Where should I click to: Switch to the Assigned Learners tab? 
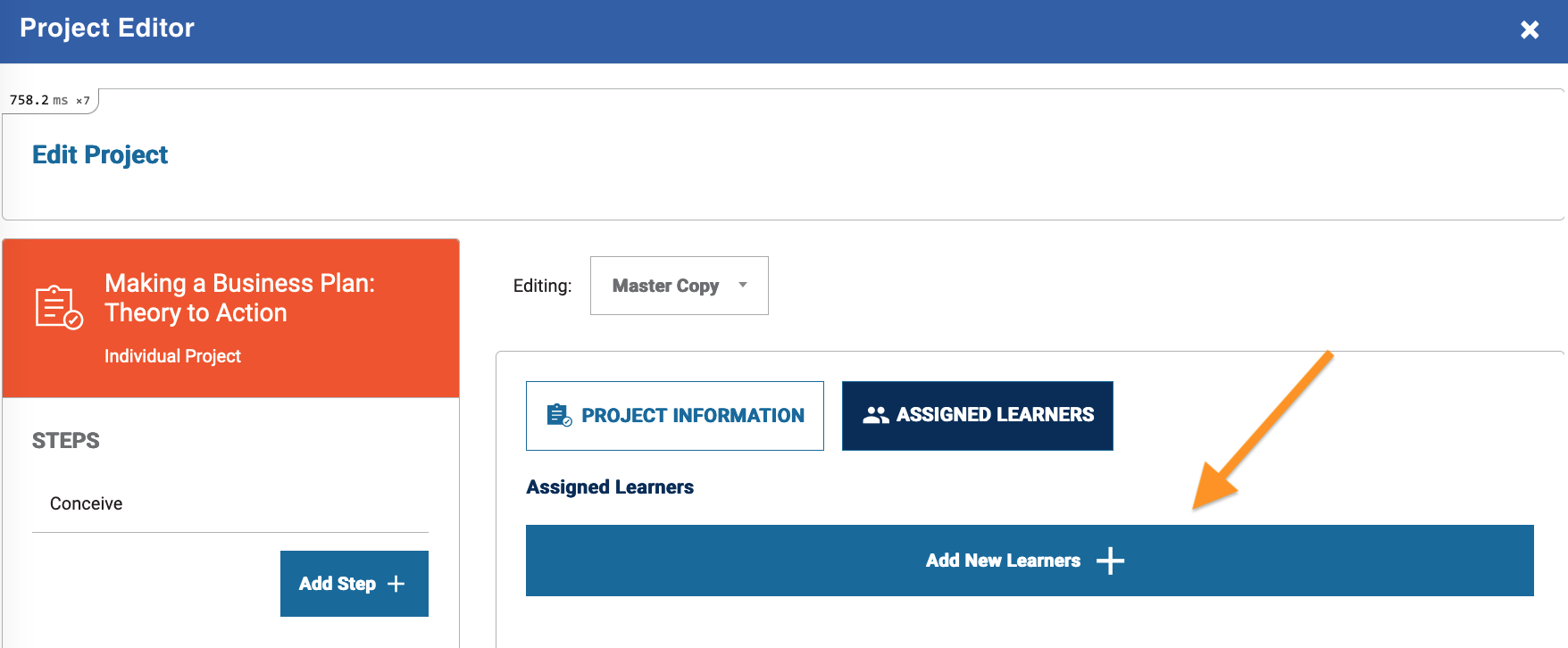(x=978, y=416)
